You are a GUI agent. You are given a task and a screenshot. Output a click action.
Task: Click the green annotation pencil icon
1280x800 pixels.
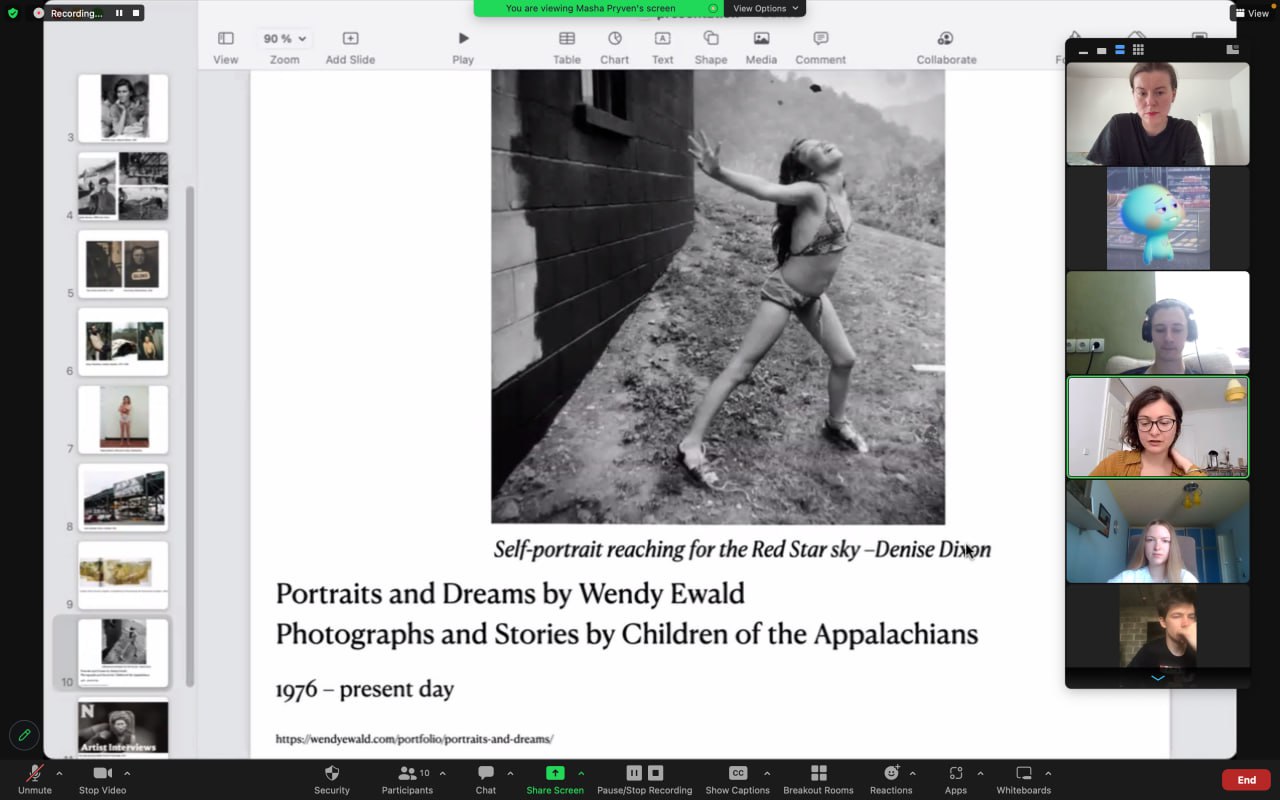pos(24,735)
